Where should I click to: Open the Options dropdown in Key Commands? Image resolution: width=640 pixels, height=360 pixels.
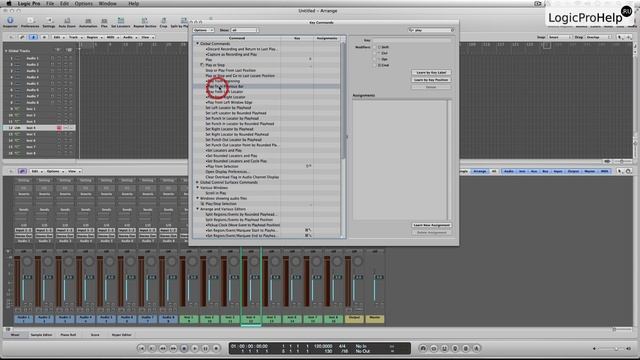coord(203,30)
